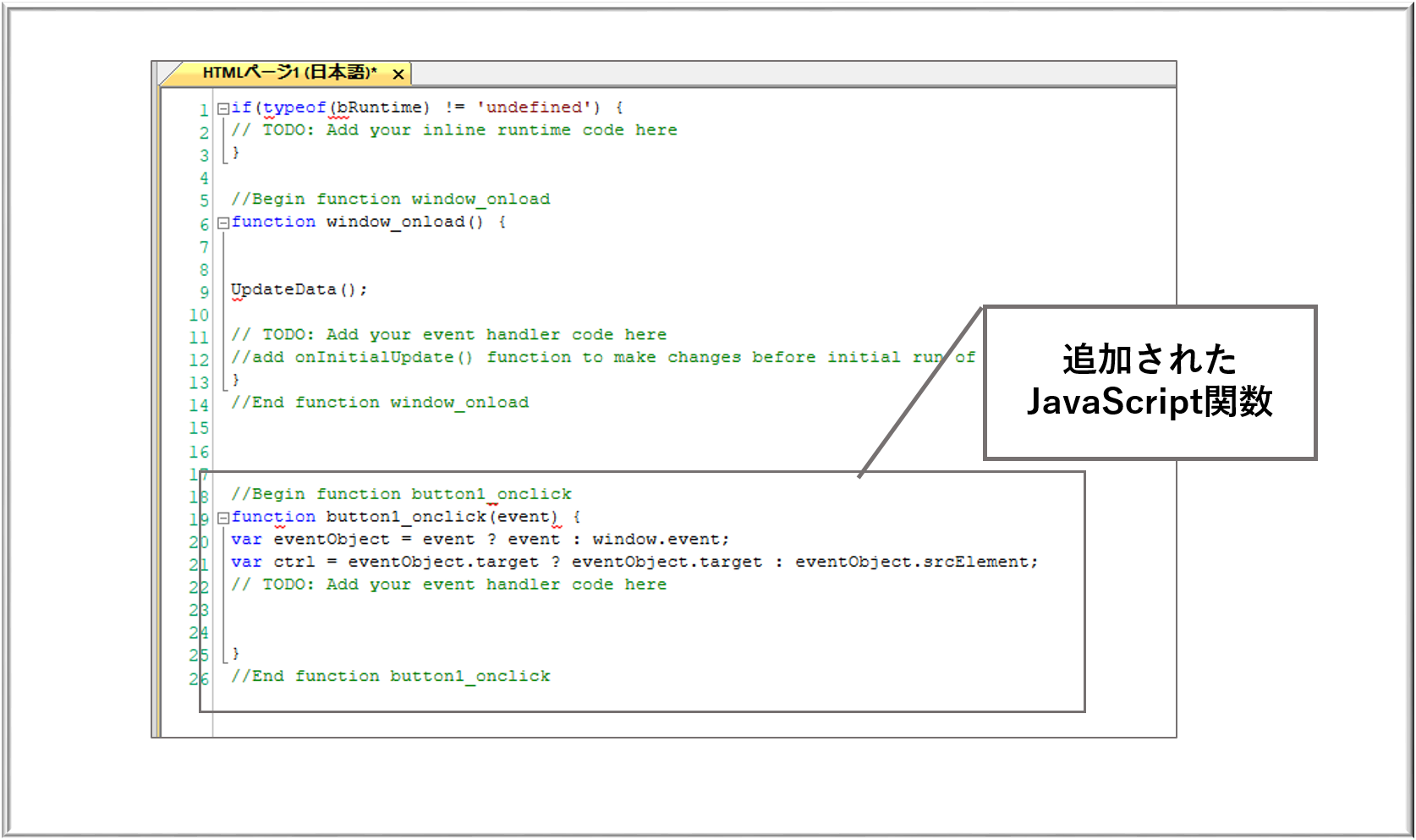Collapse the if(typeof(bRuntime) block on line 1
1416x840 pixels.
click(223, 108)
